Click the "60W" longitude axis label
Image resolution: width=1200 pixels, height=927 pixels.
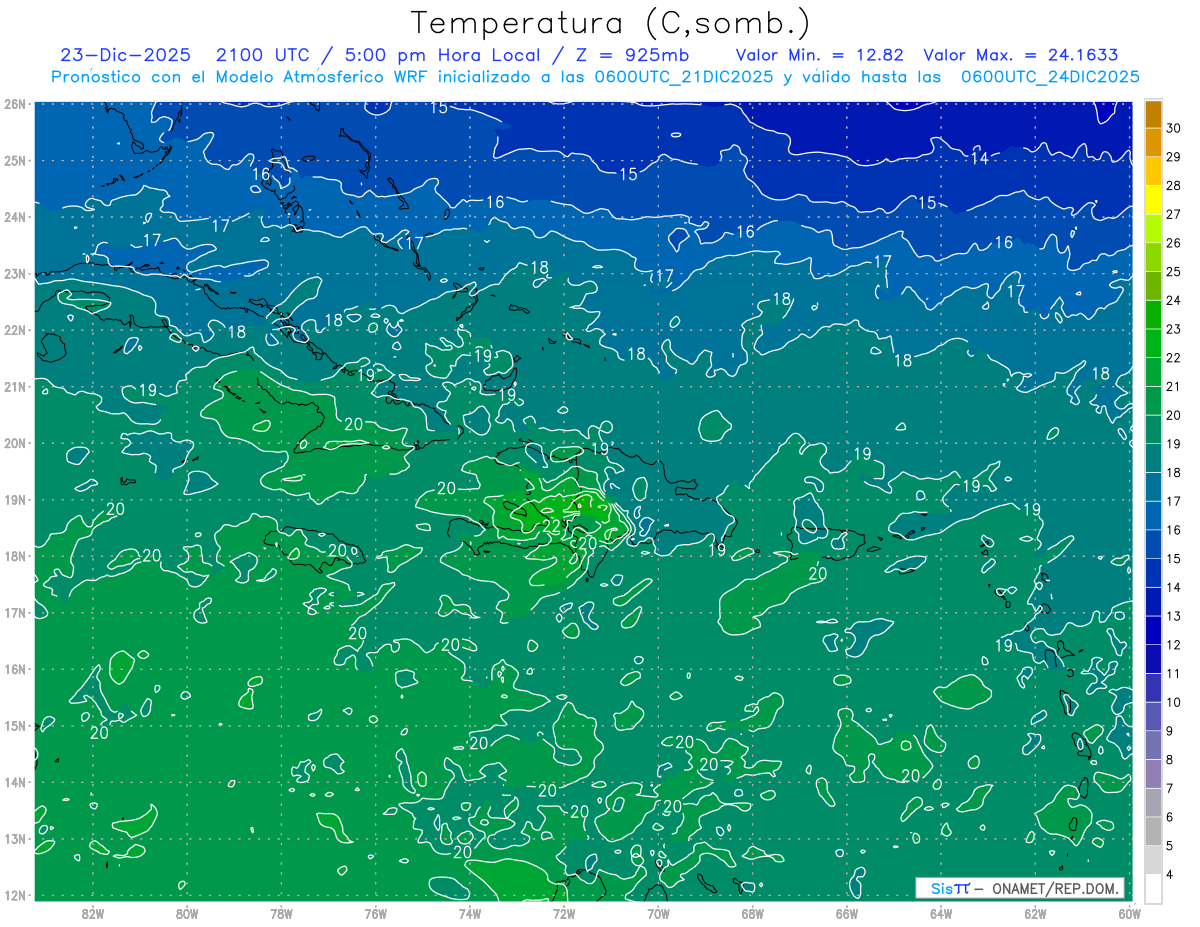[1130, 913]
